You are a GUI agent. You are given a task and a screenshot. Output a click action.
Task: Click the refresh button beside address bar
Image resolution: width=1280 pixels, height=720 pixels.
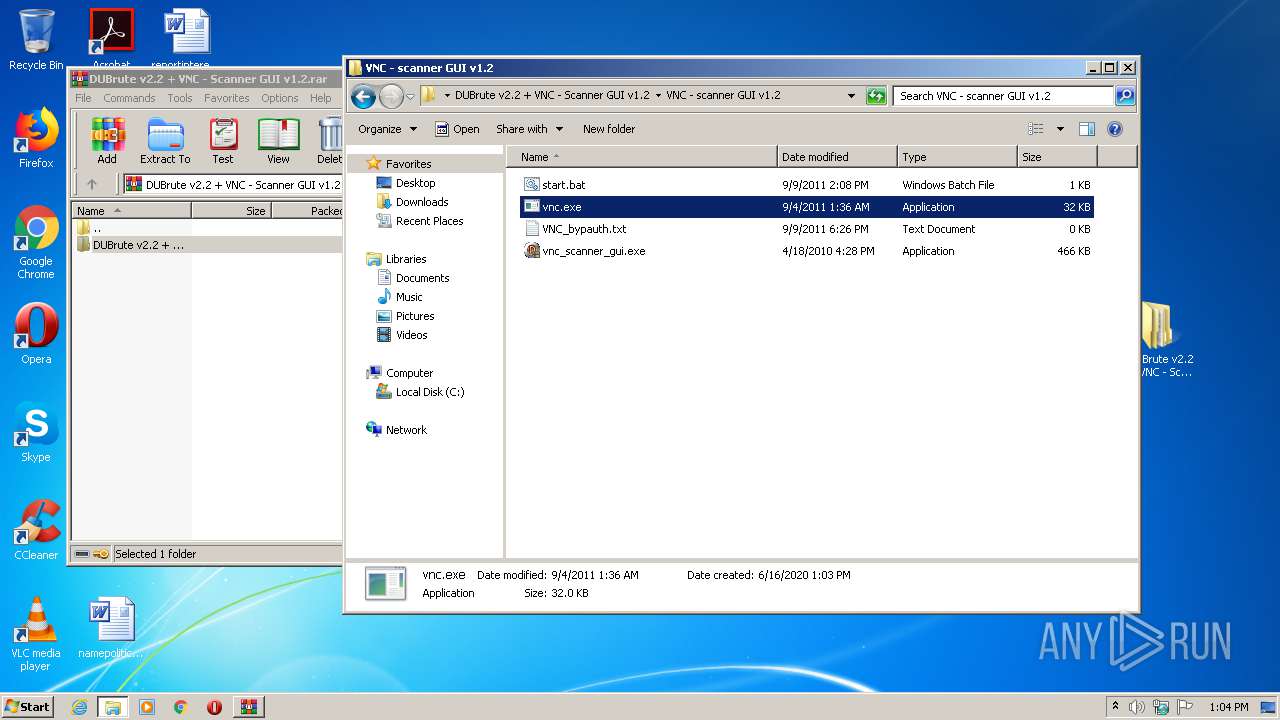(x=876, y=96)
